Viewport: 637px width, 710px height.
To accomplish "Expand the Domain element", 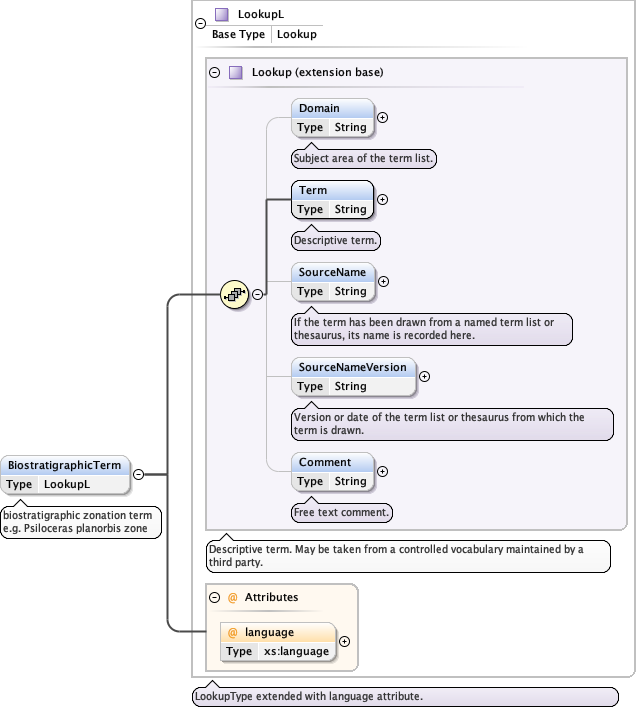I will coord(382,117).
